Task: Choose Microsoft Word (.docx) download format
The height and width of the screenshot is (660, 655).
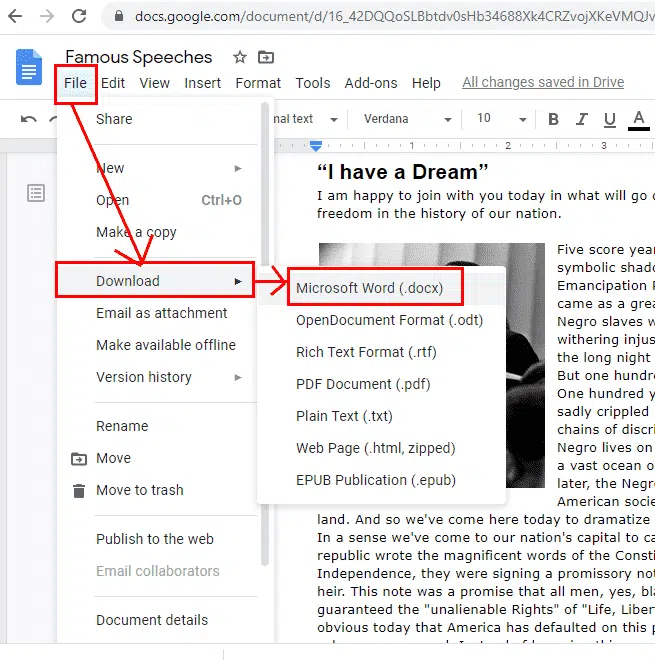Action: [x=374, y=288]
